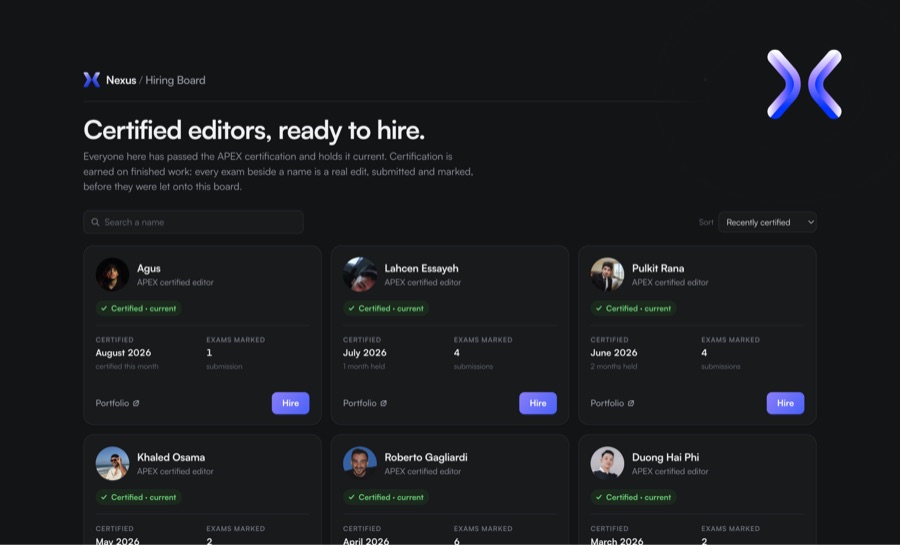
Task: Click Lahcen Essayeh's Certified current badge
Action: pyautogui.click(x=386, y=309)
